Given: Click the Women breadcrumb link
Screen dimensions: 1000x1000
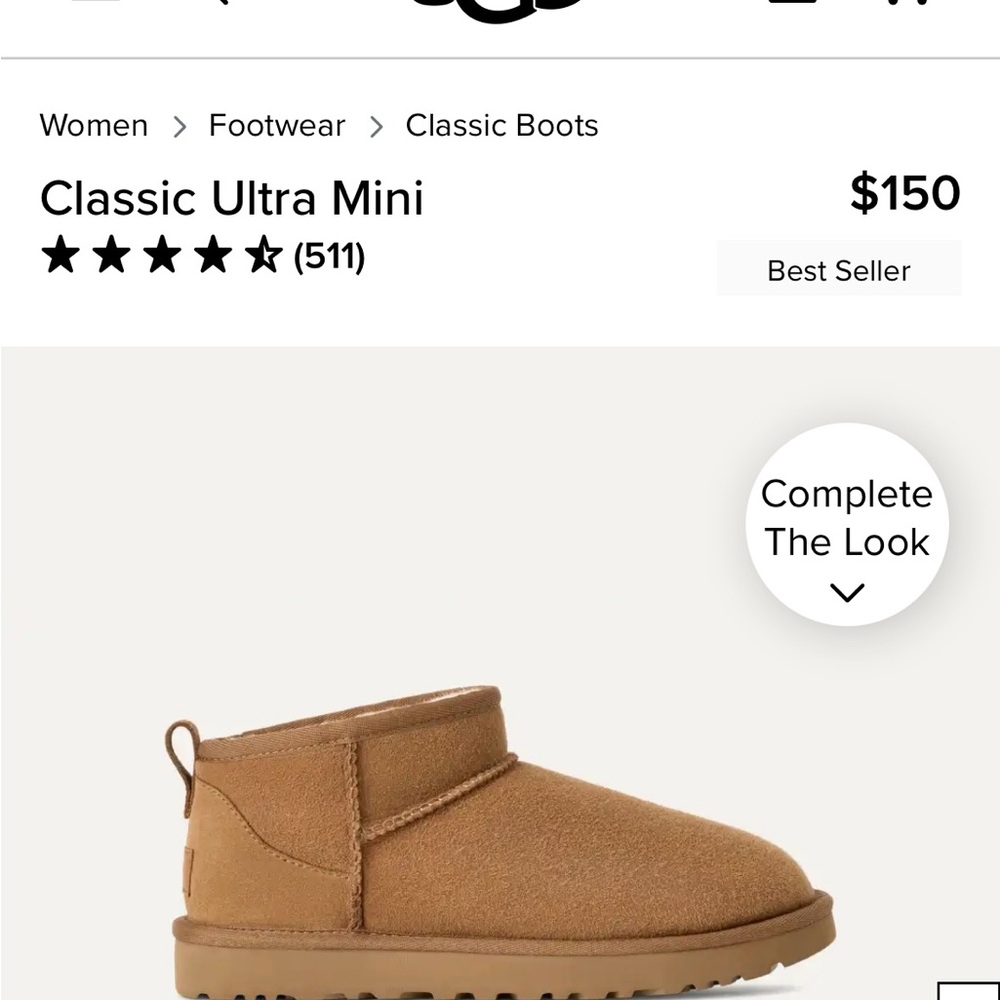Looking at the screenshot, I should [x=93, y=126].
